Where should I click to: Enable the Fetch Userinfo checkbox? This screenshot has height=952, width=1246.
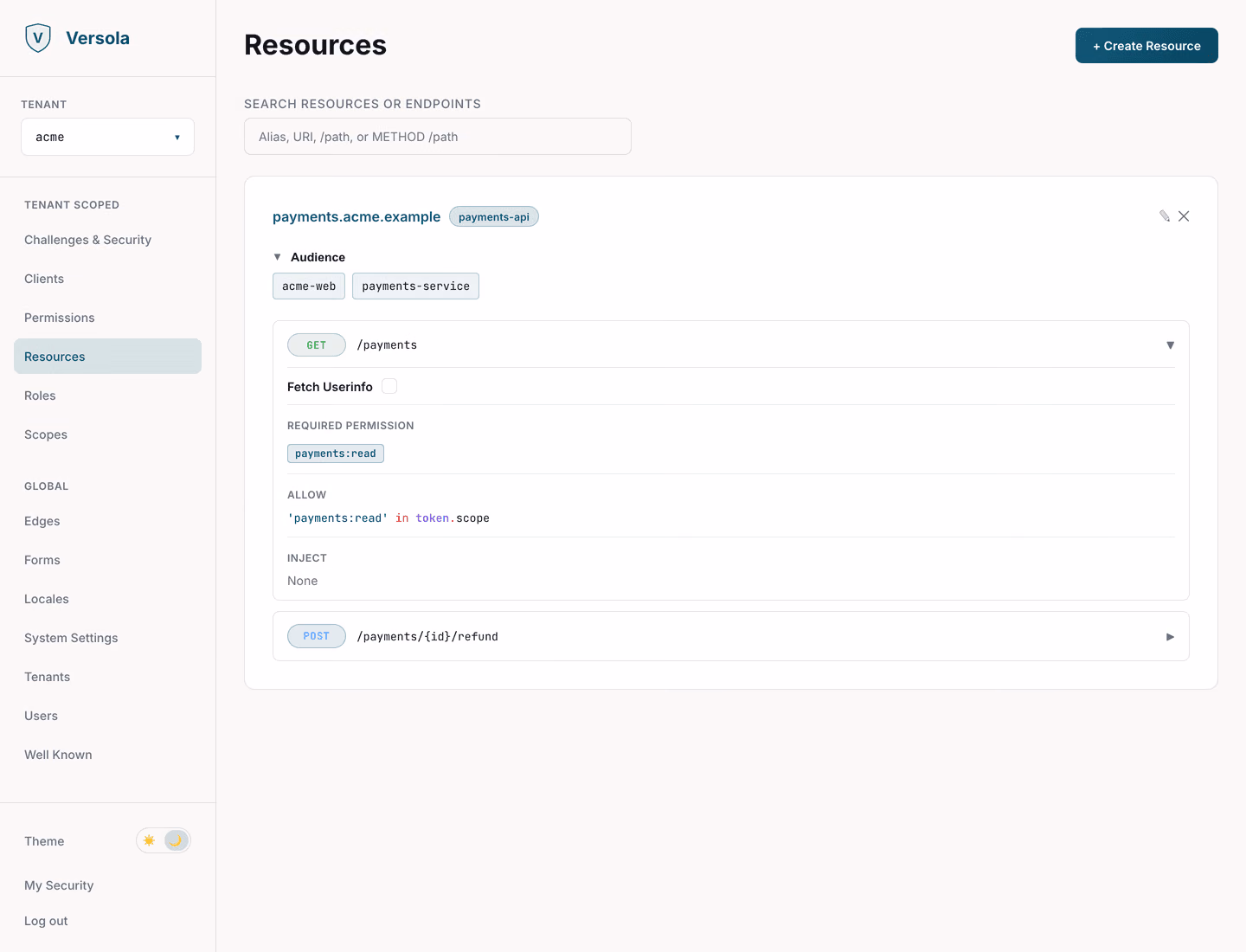click(389, 386)
